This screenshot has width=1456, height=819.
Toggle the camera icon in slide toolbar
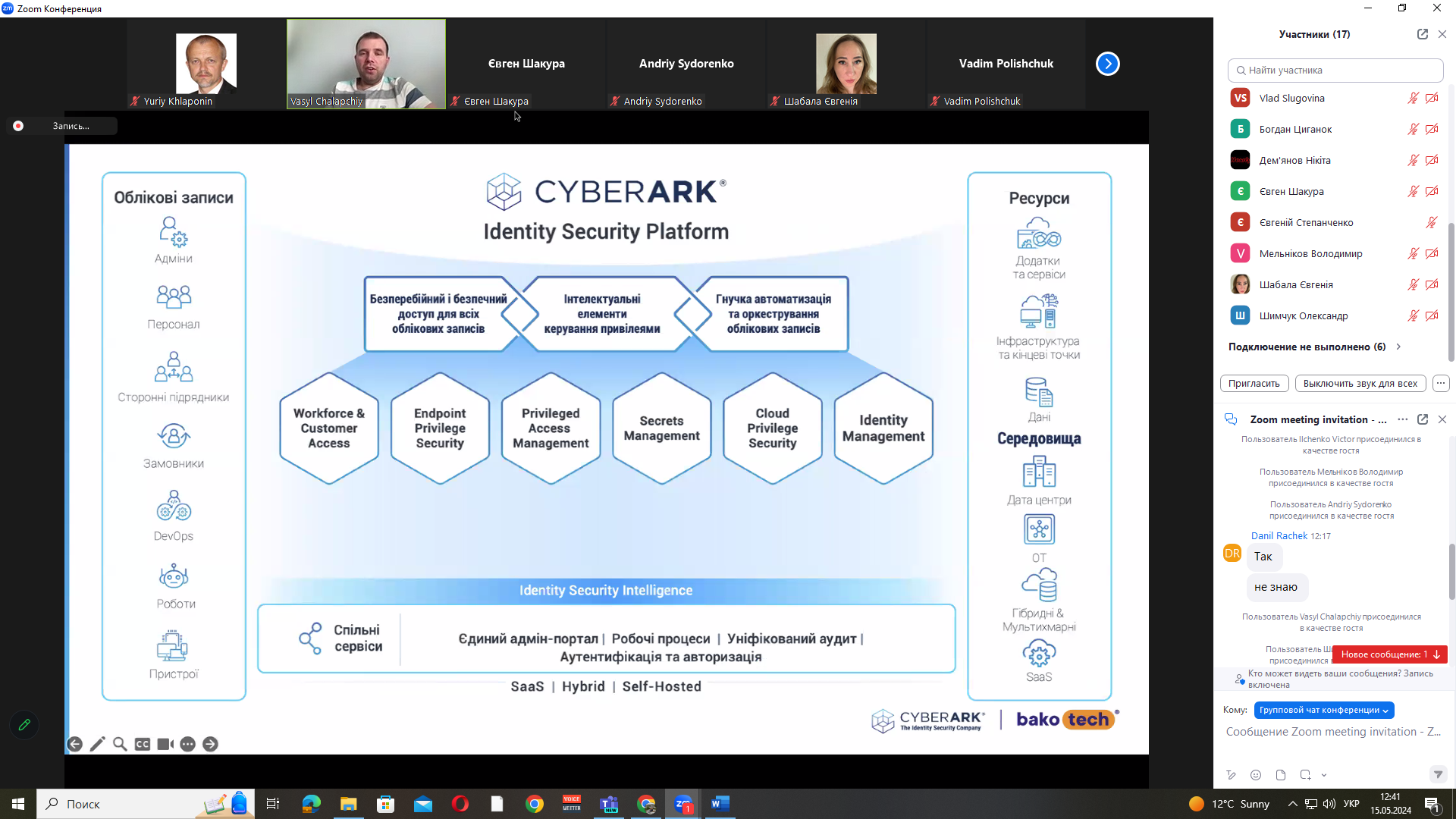(165, 744)
